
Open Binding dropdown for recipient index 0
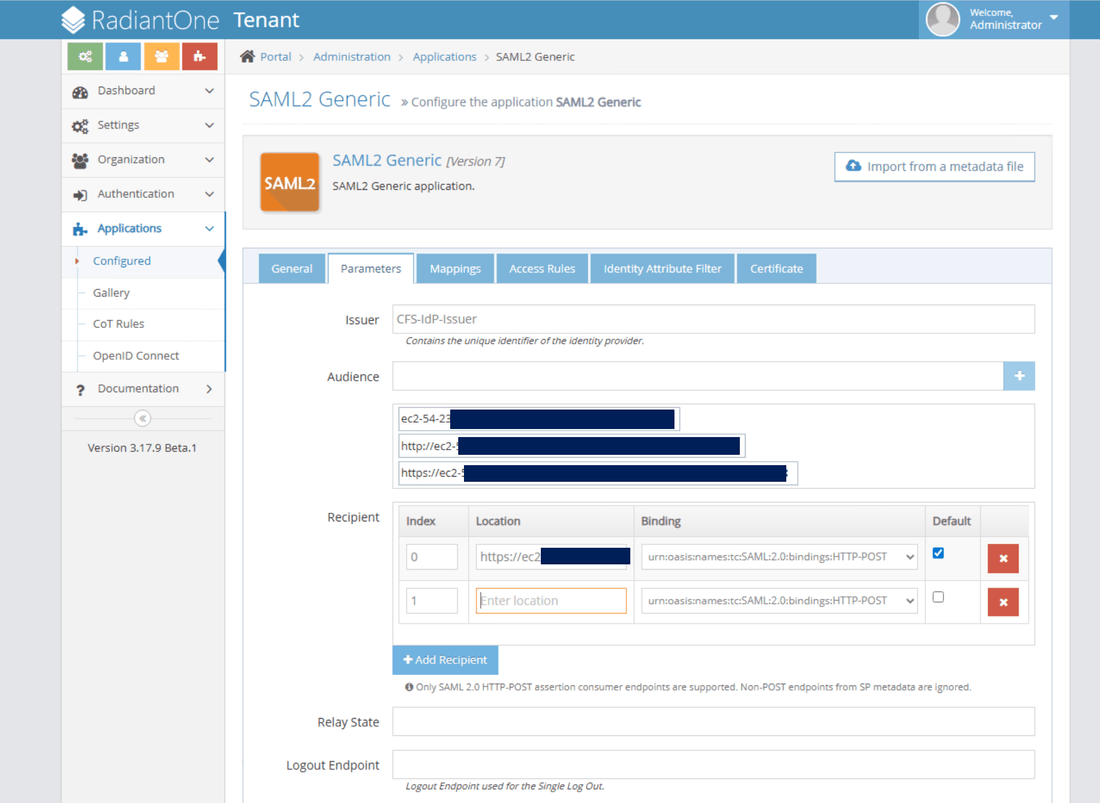coord(779,557)
